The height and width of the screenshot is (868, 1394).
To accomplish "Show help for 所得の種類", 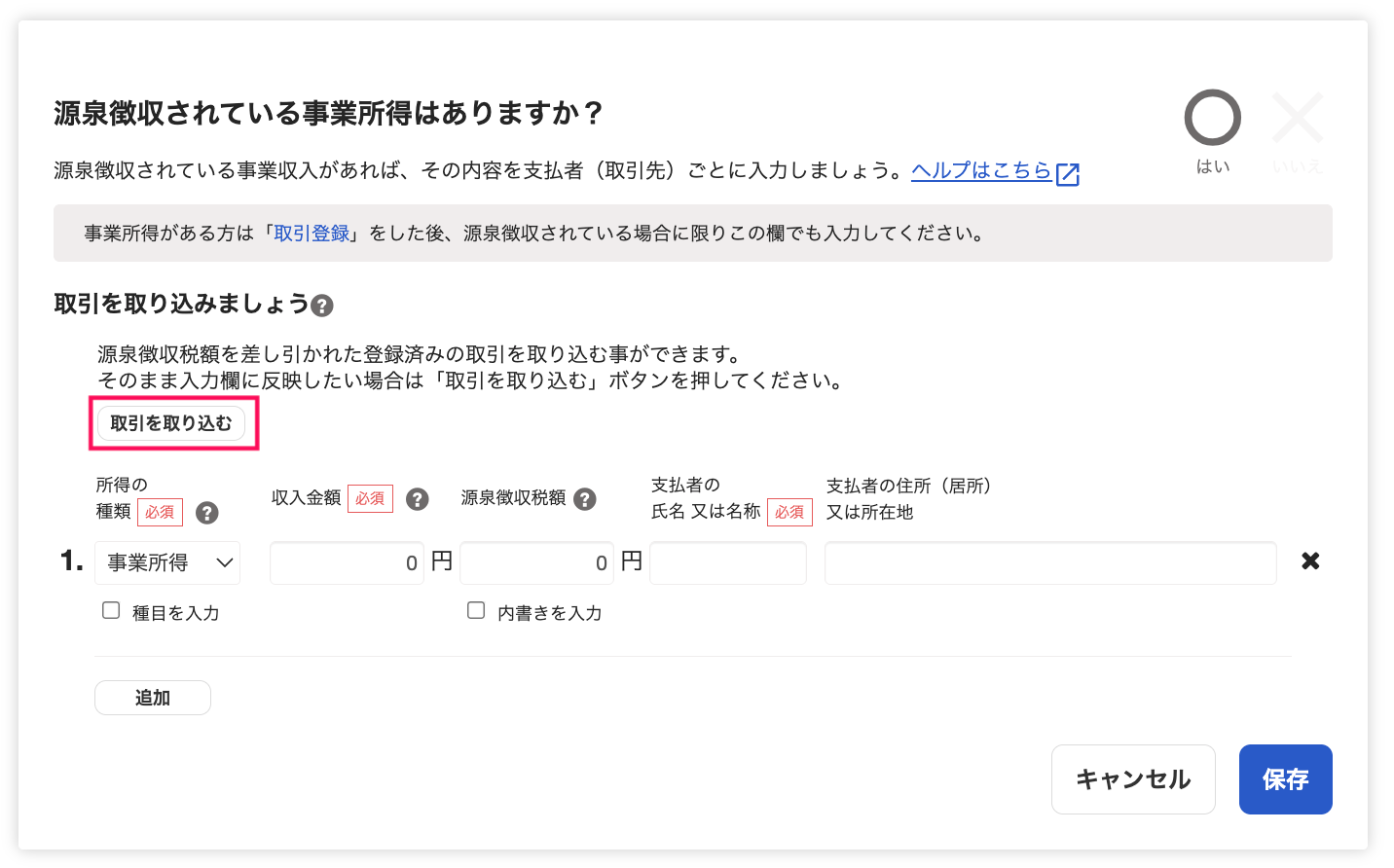I will coord(206,513).
